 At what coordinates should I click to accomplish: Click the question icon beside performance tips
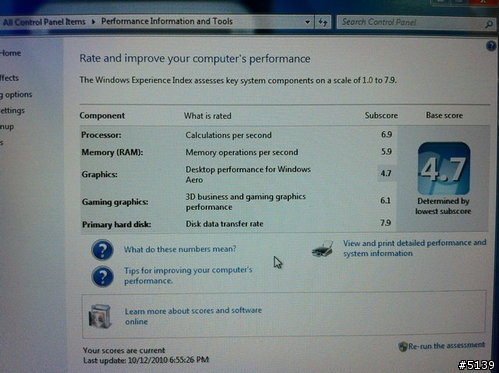tap(102, 276)
